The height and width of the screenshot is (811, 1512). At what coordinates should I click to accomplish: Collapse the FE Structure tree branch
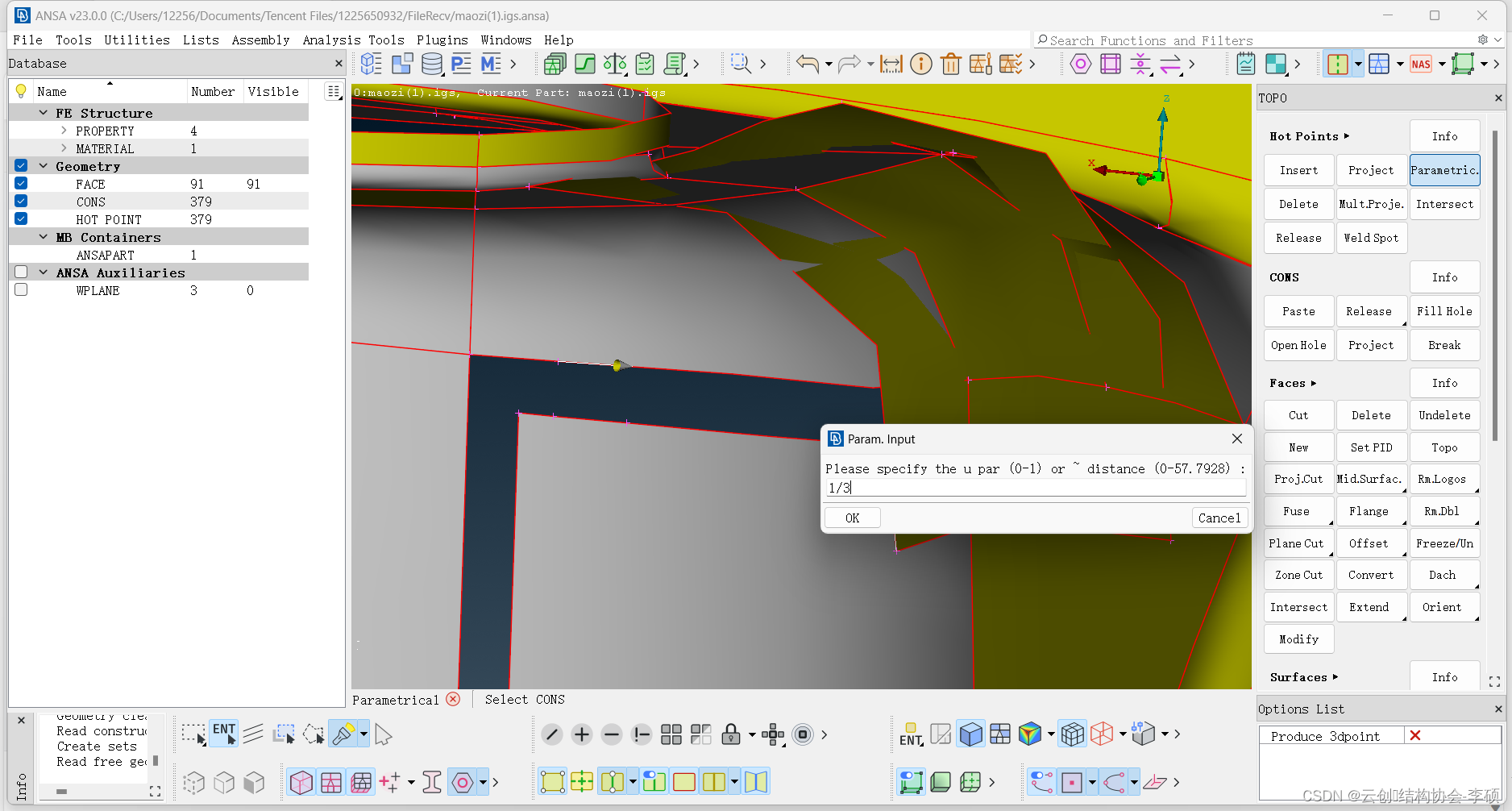pos(44,113)
